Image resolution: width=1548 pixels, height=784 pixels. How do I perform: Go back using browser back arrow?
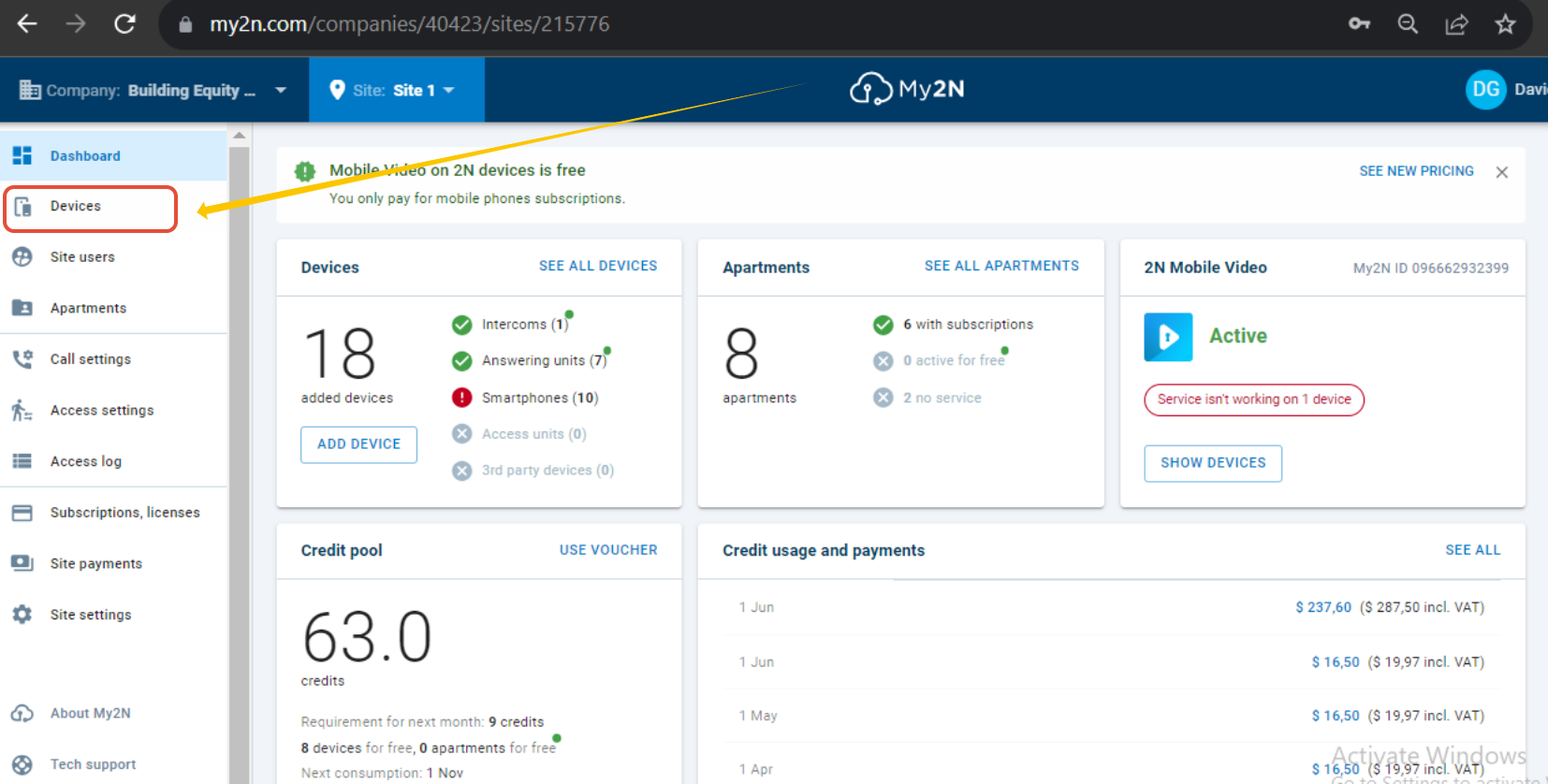pyautogui.click(x=27, y=23)
